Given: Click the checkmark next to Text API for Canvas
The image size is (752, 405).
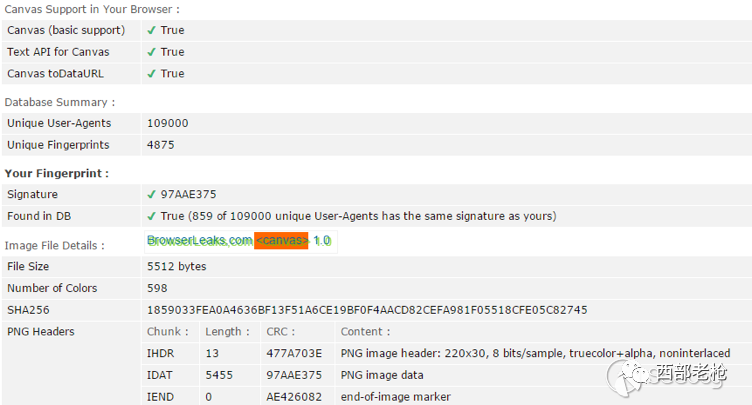Looking at the screenshot, I should pos(152,52).
